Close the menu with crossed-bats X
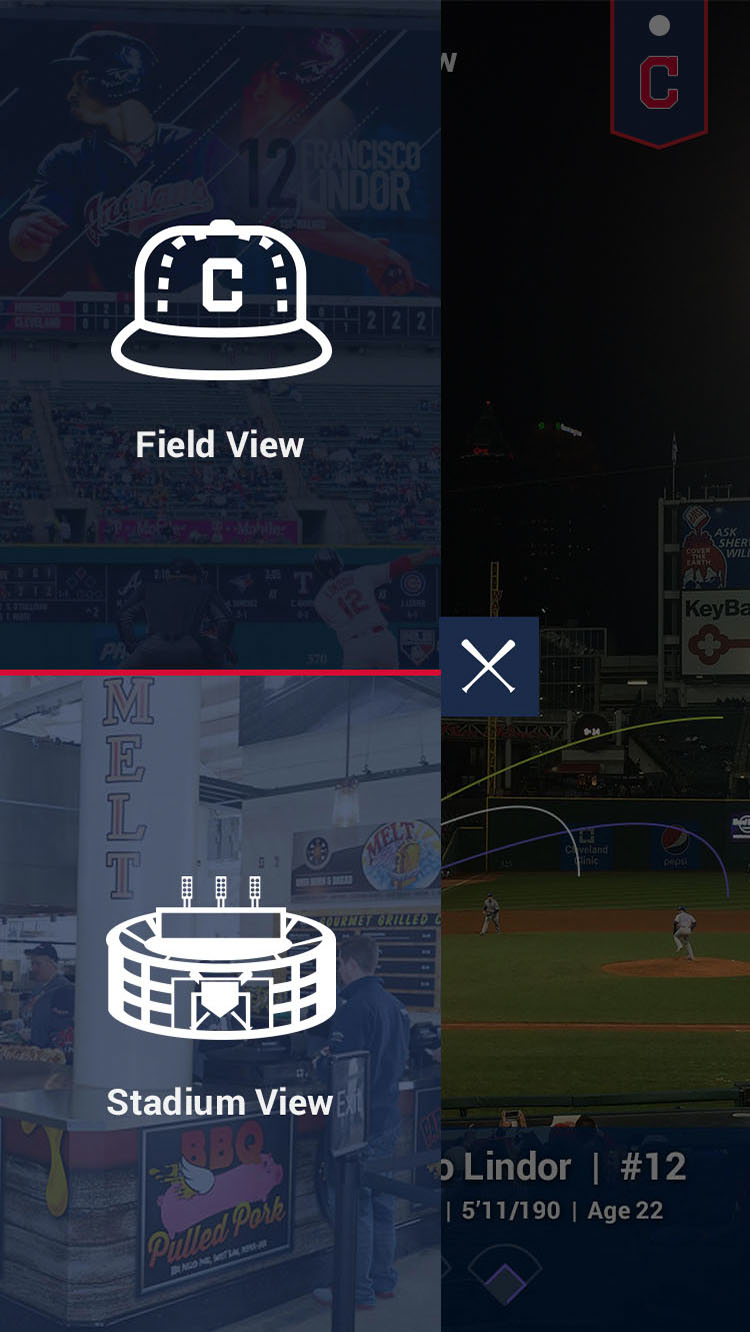The width and height of the screenshot is (750, 1332). (x=489, y=666)
